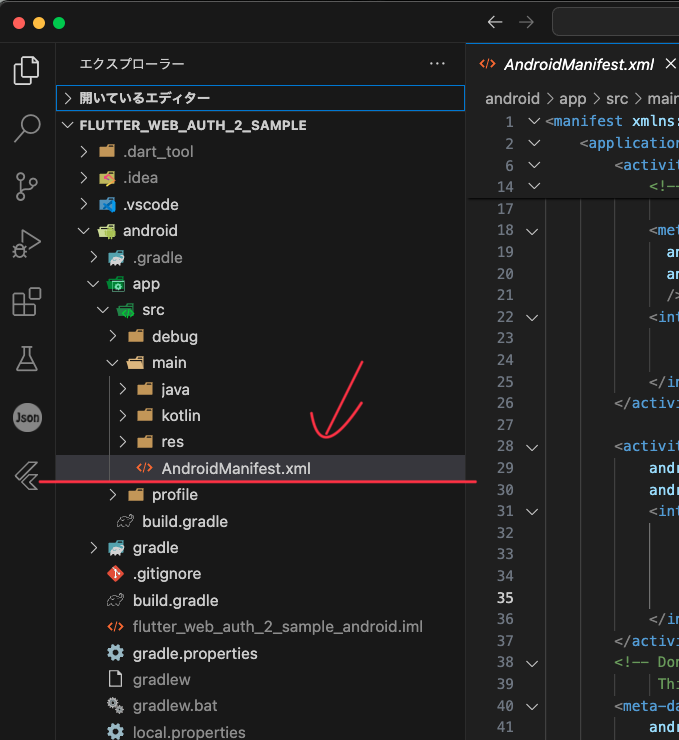The image size is (679, 740).
Task: Open the Extensions view
Action: (x=26, y=302)
